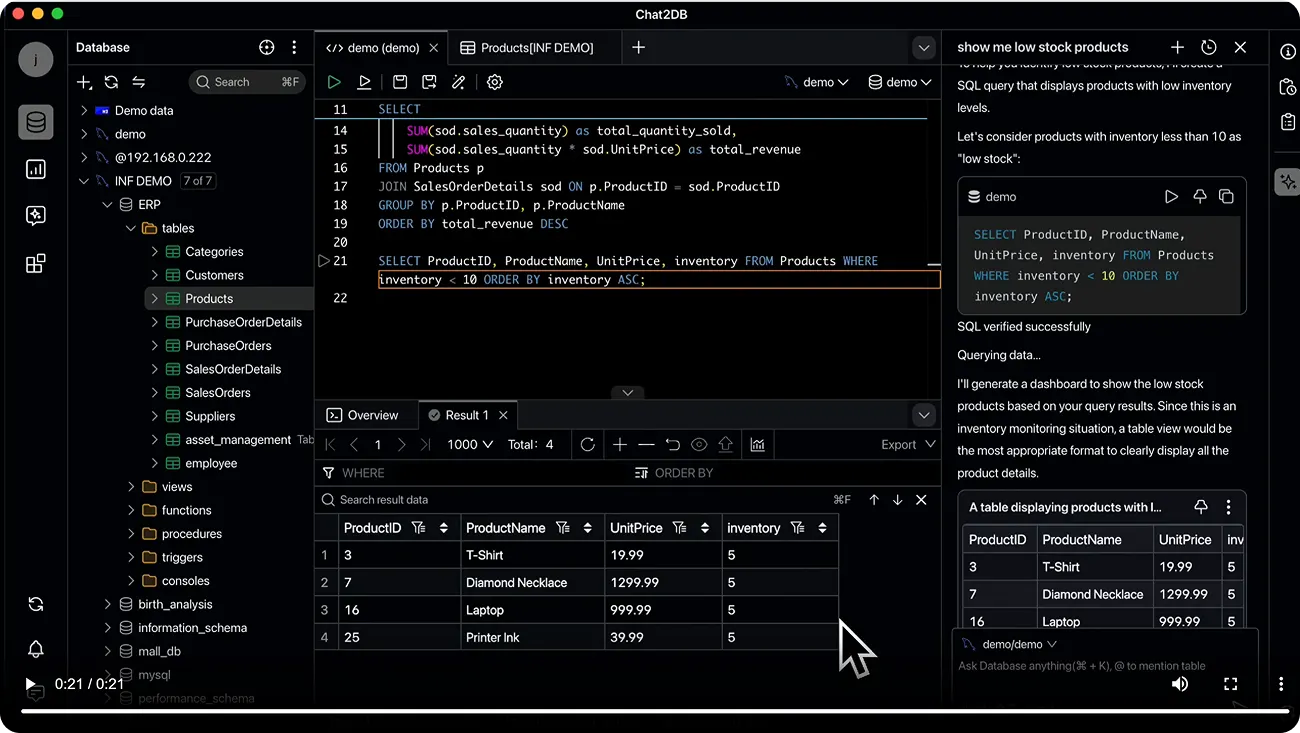Mute the video with the speaker icon

[1180, 684]
